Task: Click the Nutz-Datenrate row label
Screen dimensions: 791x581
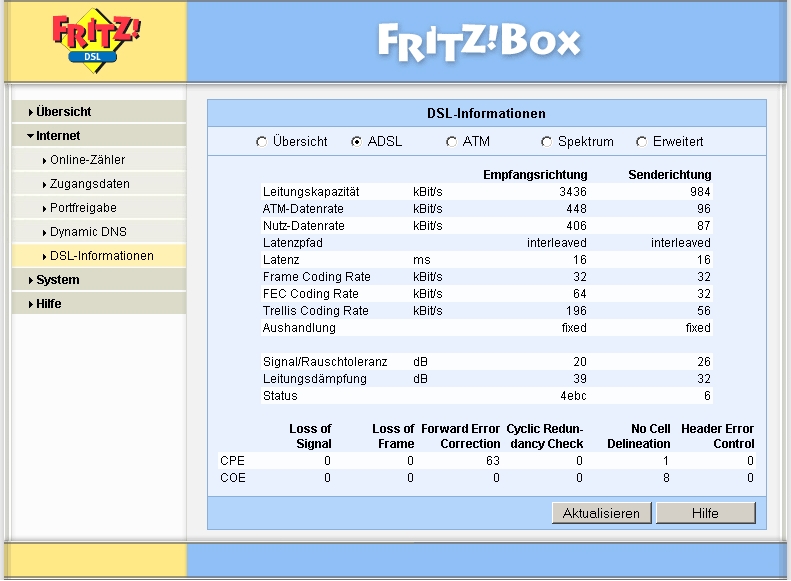Action: click(303, 226)
